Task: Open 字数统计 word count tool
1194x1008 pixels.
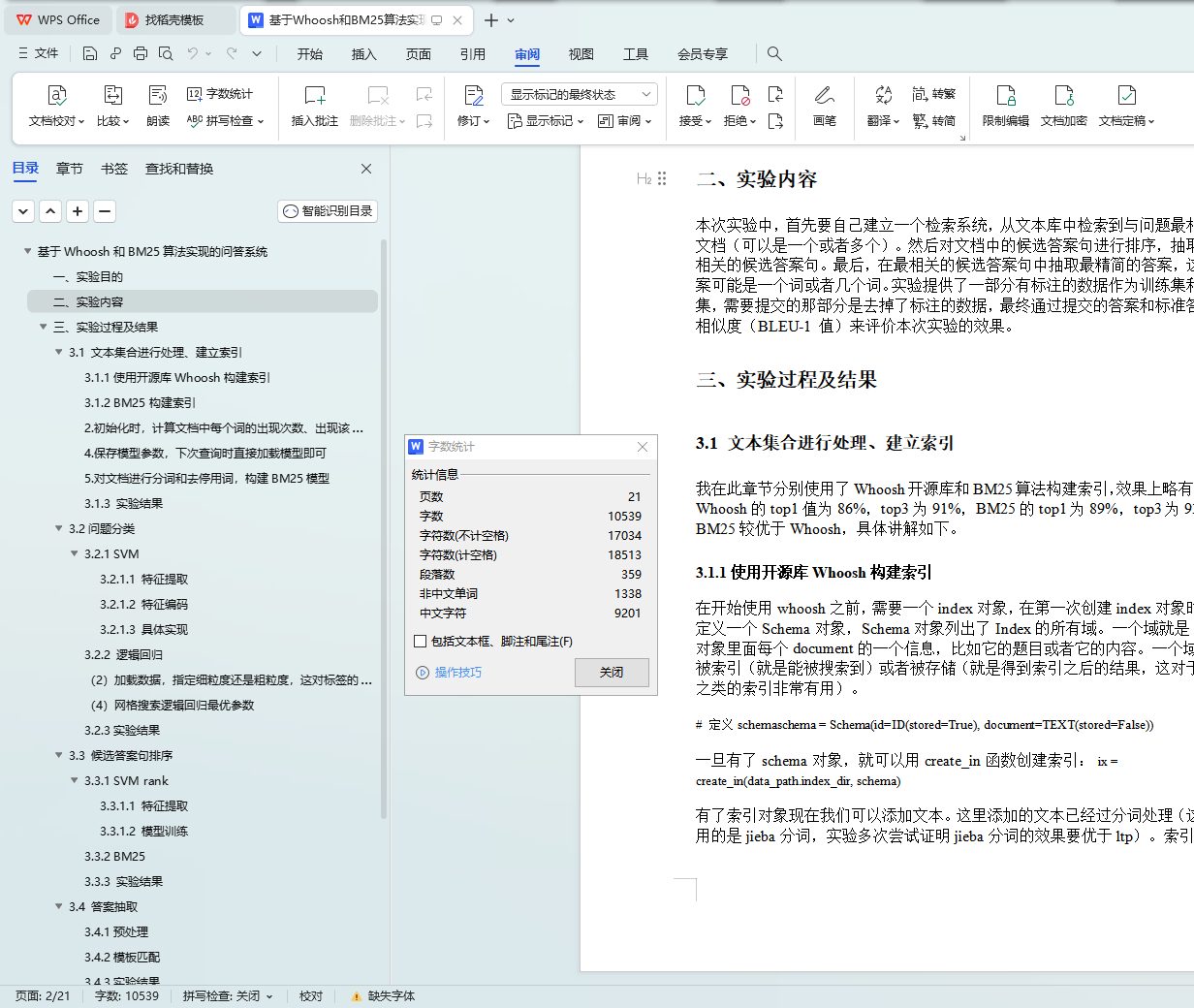Action: (220, 94)
